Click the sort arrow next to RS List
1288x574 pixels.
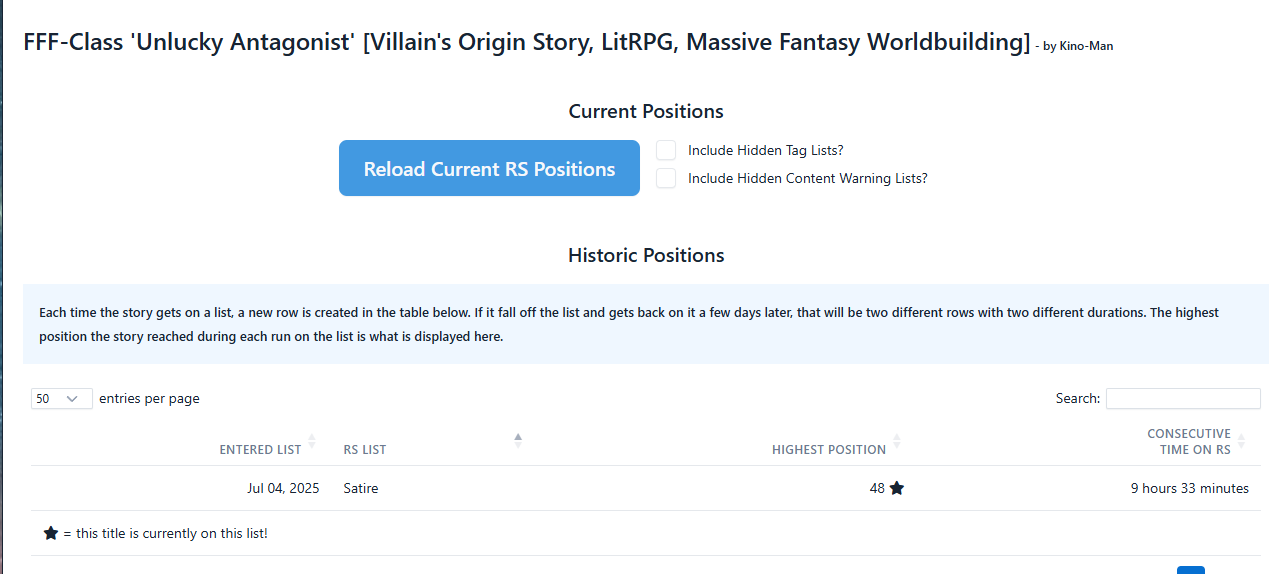518,440
